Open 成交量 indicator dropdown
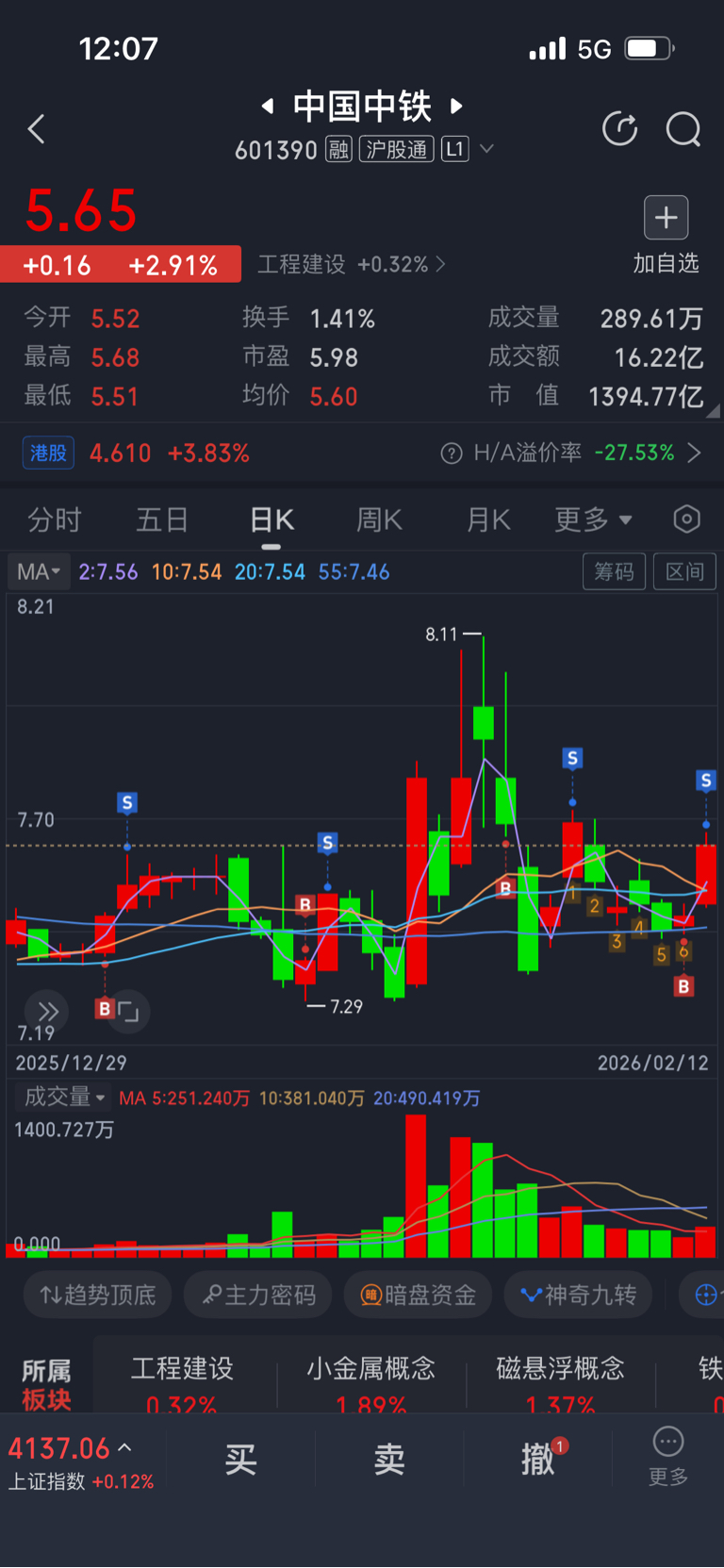 [63, 1097]
